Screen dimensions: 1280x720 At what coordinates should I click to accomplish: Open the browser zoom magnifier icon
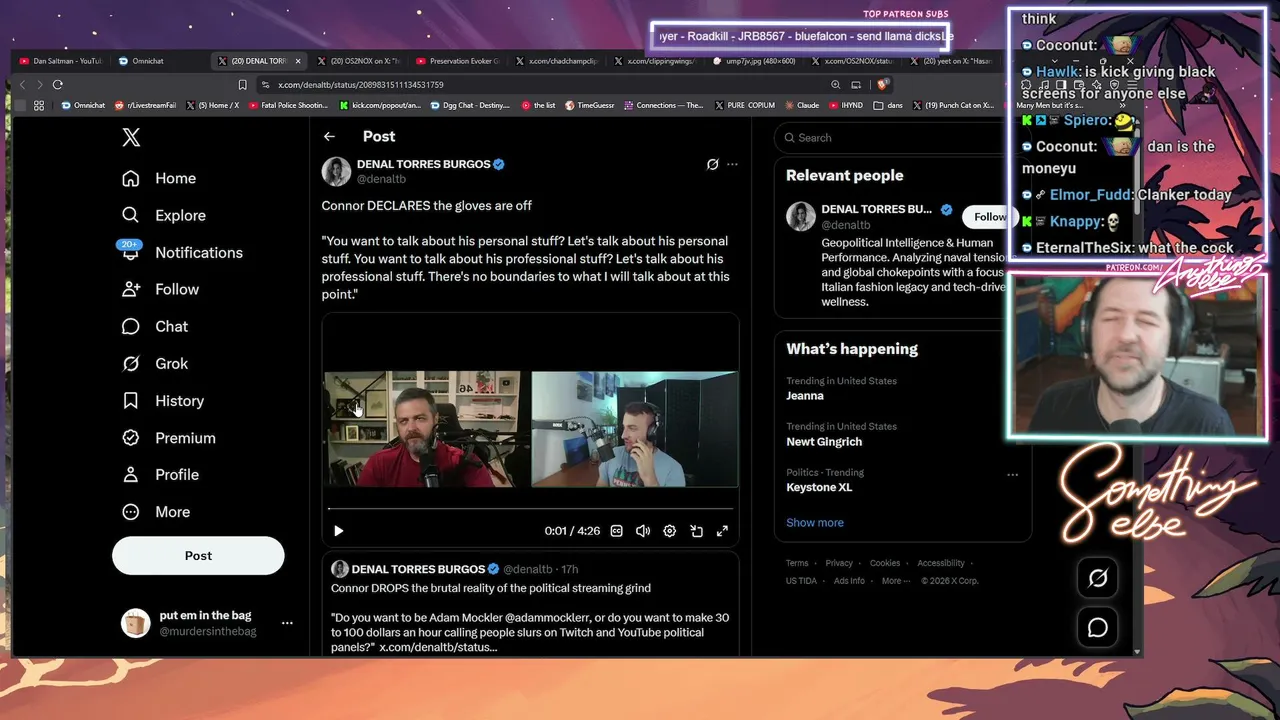[836, 85]
